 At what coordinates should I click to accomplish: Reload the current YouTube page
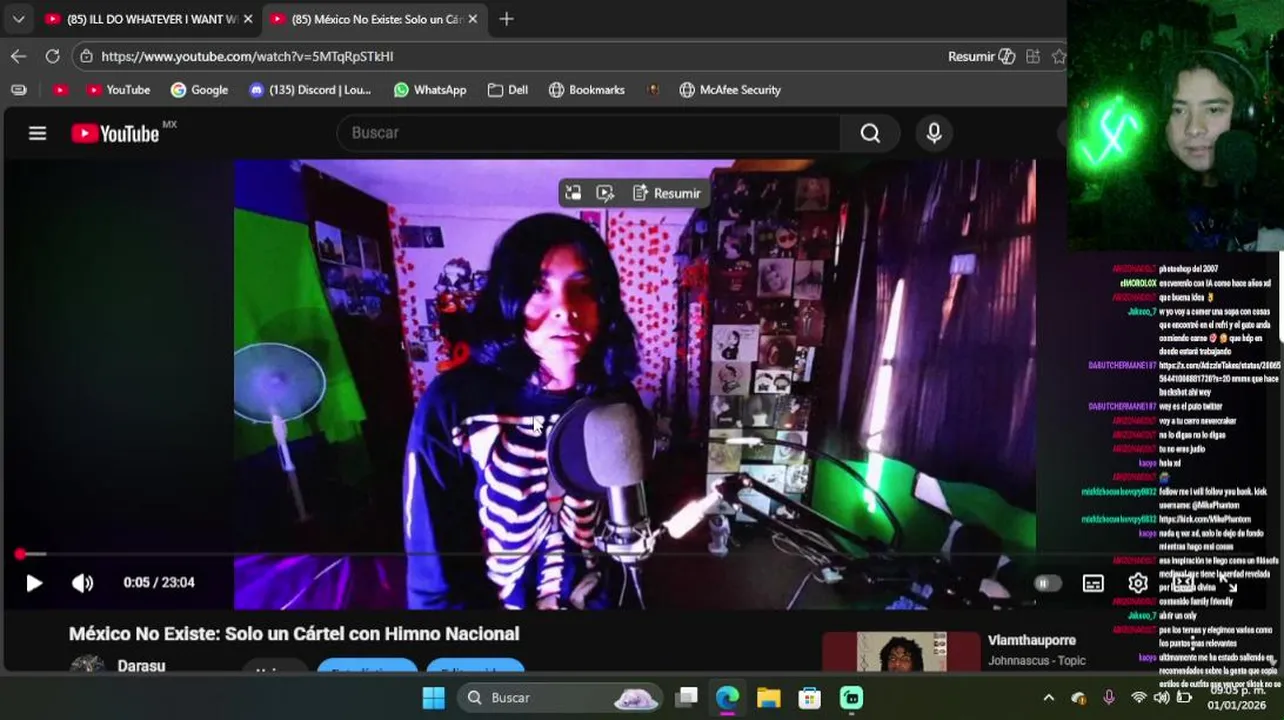click(52, 56)
